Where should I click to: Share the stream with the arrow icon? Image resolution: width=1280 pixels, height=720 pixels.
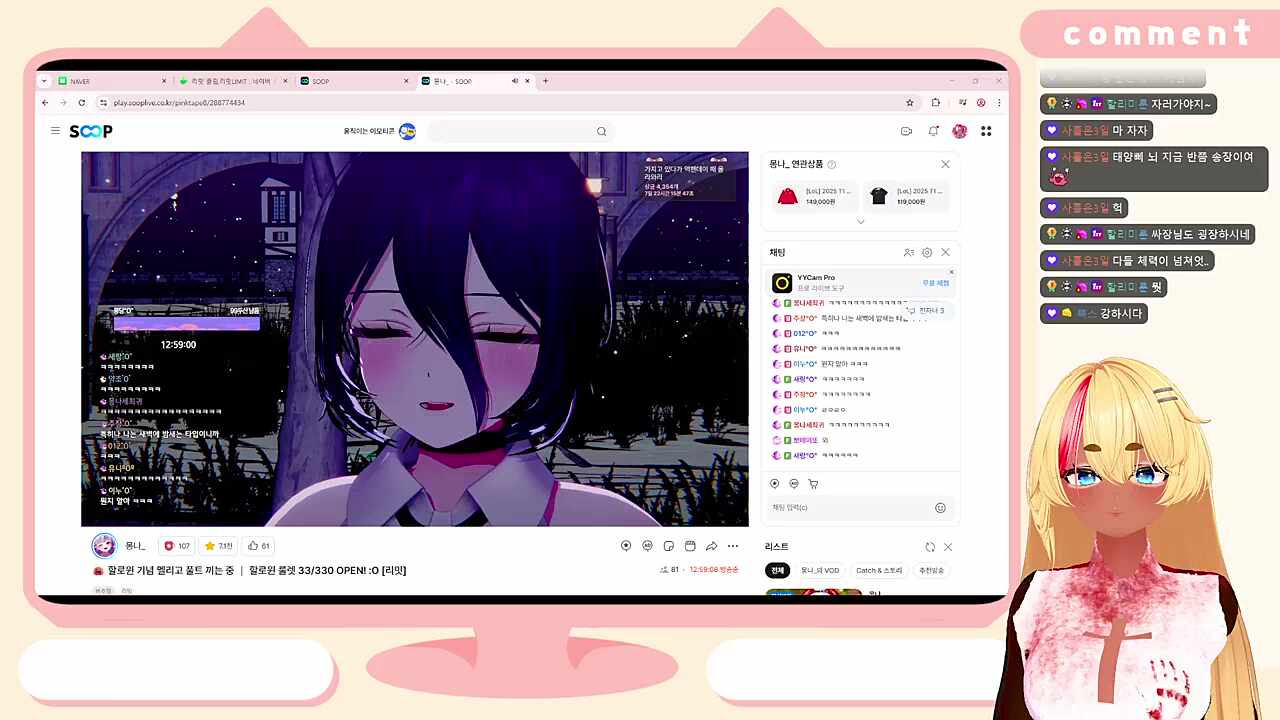coord(711,546)
